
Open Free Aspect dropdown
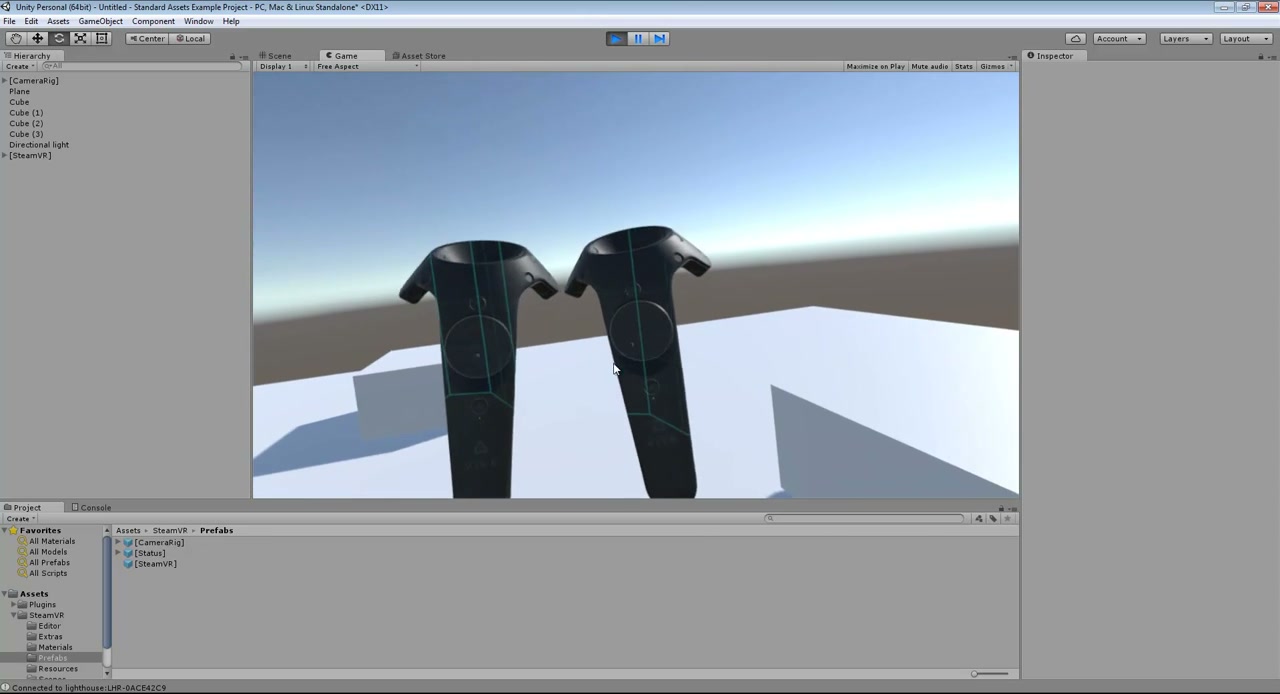(x=367, y=66)
